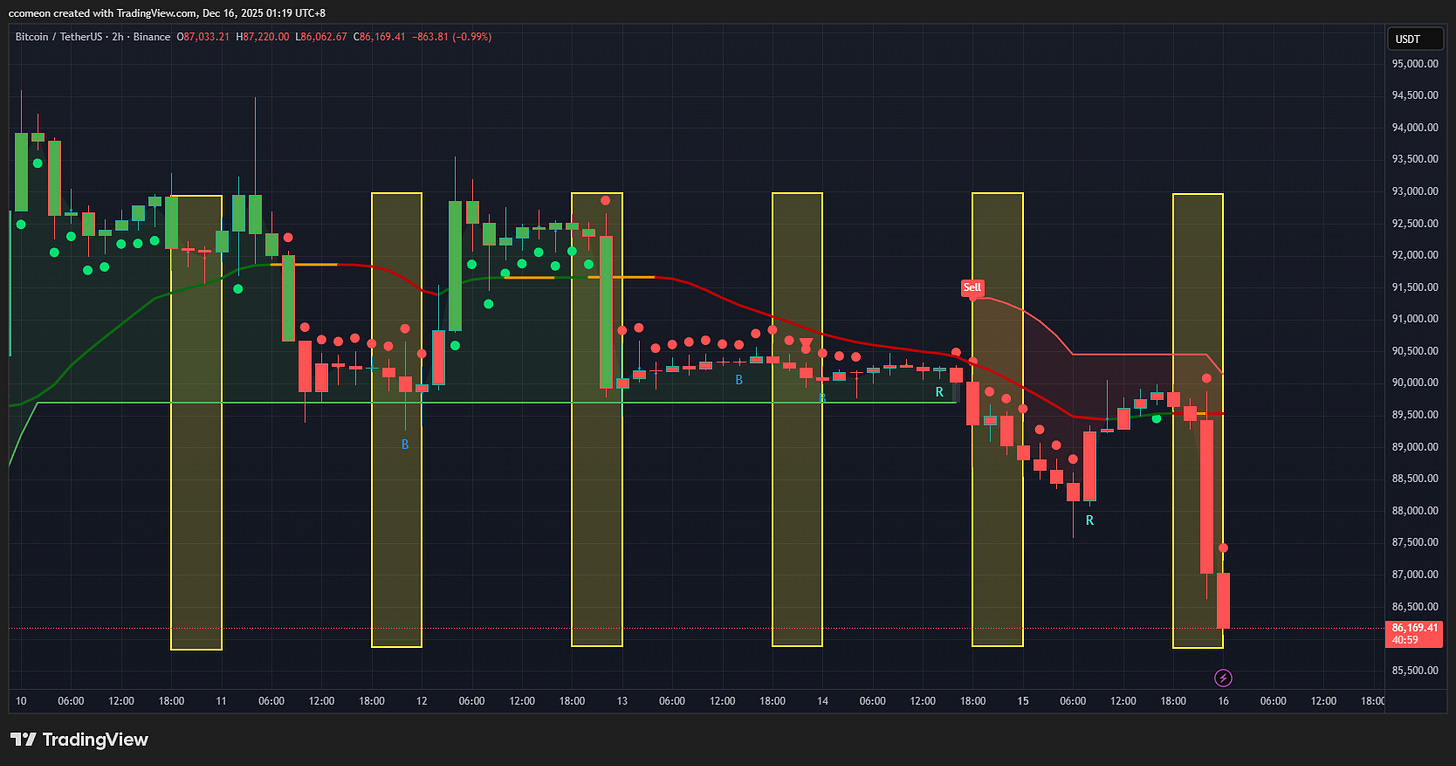Open the USDT currency selector

(1415, 40)
